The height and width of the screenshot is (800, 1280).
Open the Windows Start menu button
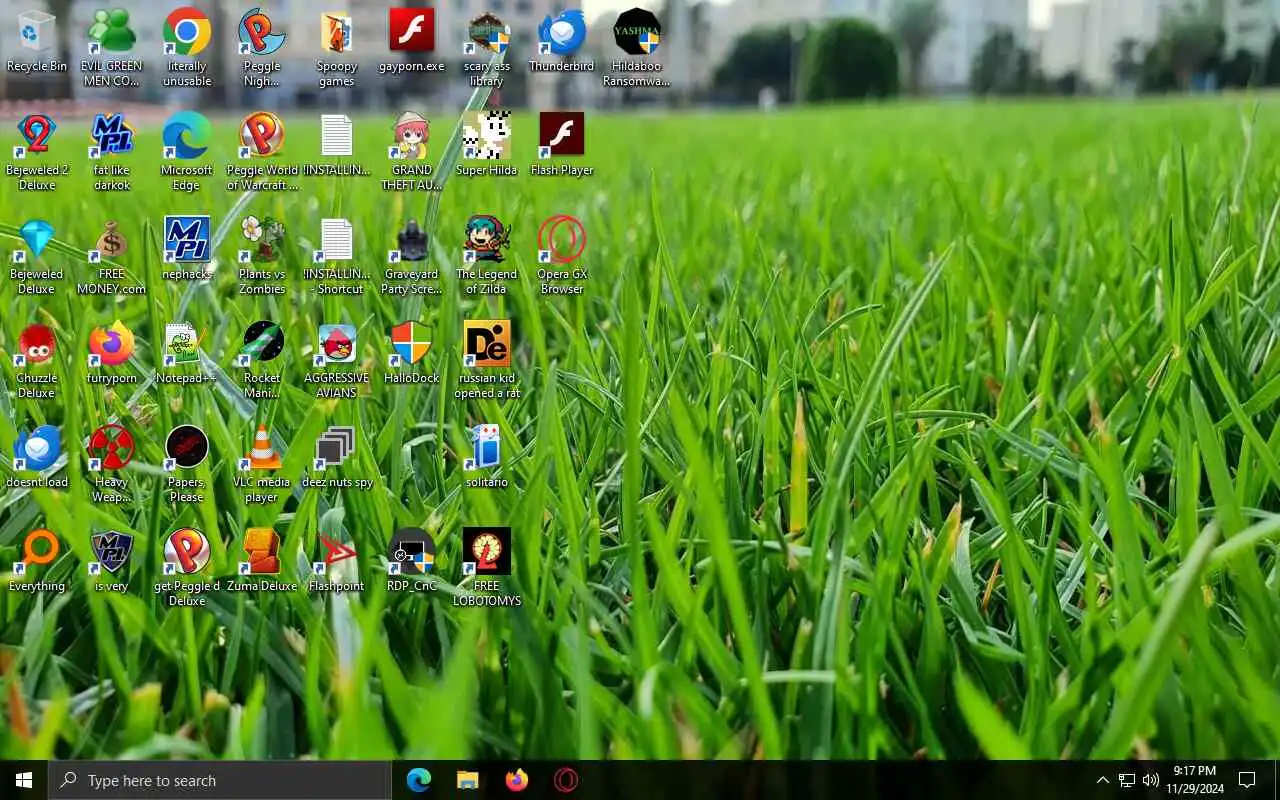pos(24,780)
